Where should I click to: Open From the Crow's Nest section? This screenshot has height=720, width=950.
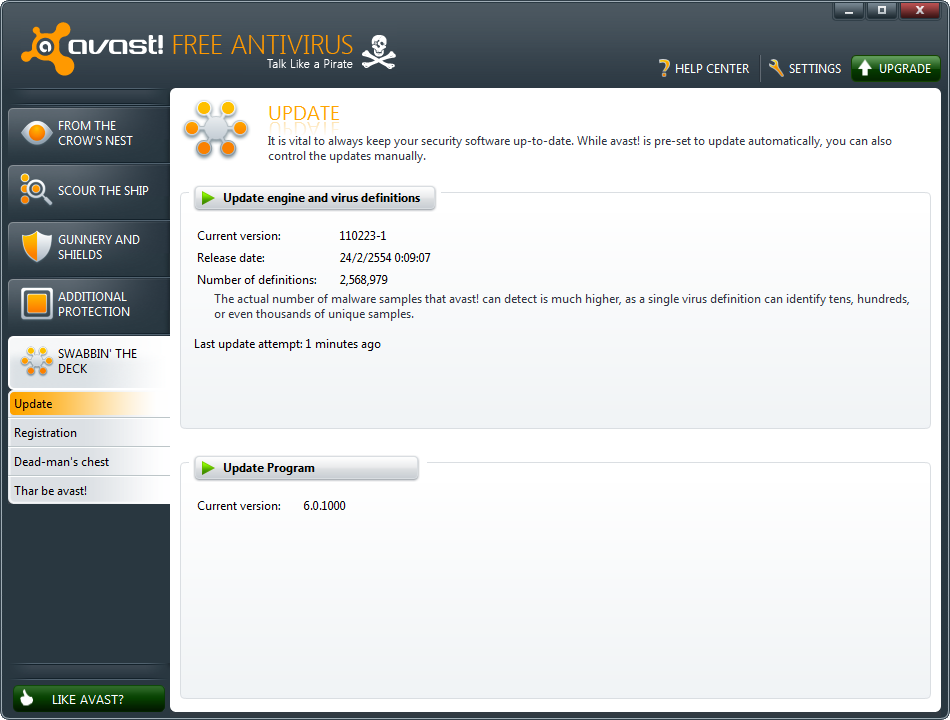[x=89, y=133]
